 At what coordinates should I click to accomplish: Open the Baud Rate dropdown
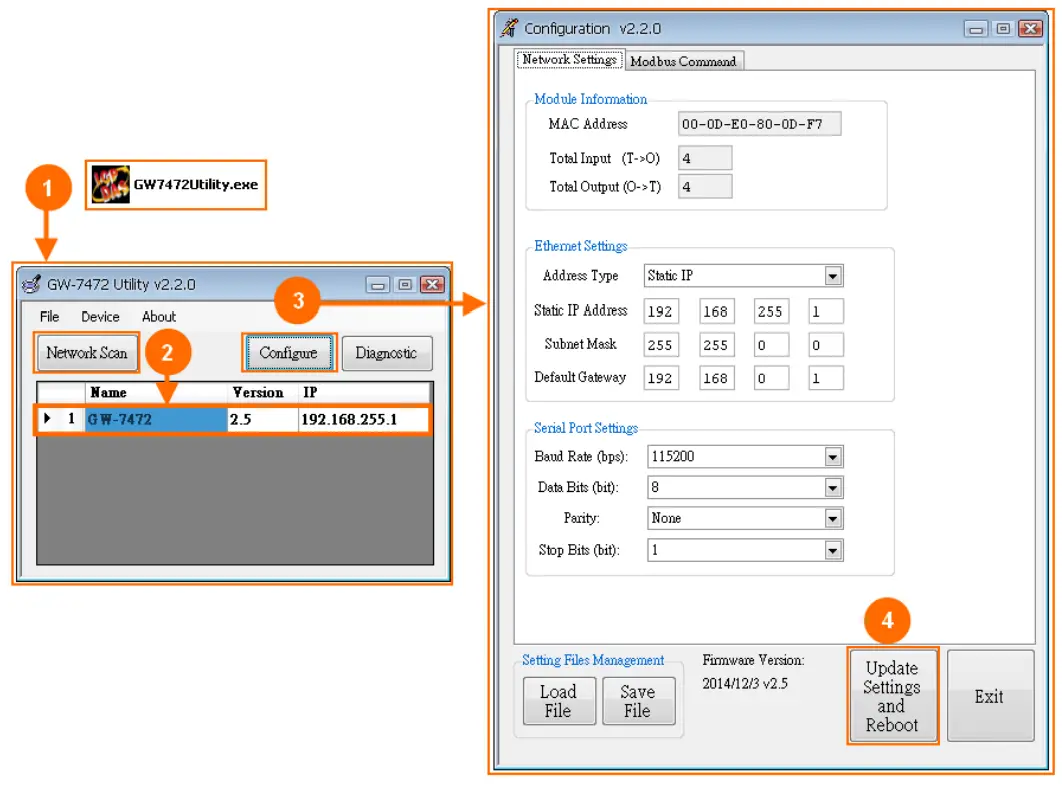click(833, 456)
